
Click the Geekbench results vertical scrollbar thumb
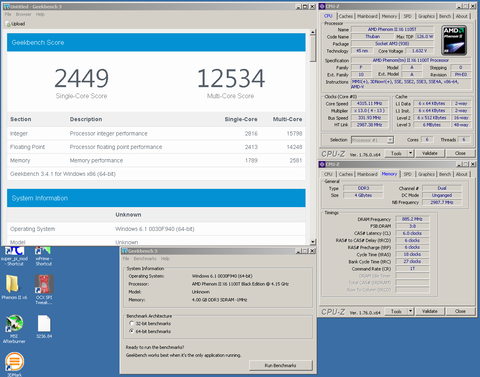coord(312,48)
